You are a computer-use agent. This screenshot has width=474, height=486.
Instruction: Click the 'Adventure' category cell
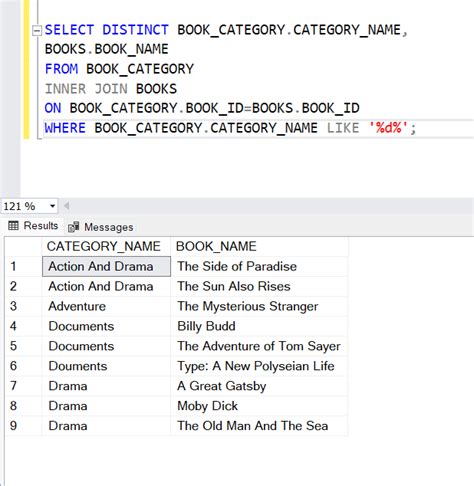coord(106,306)
